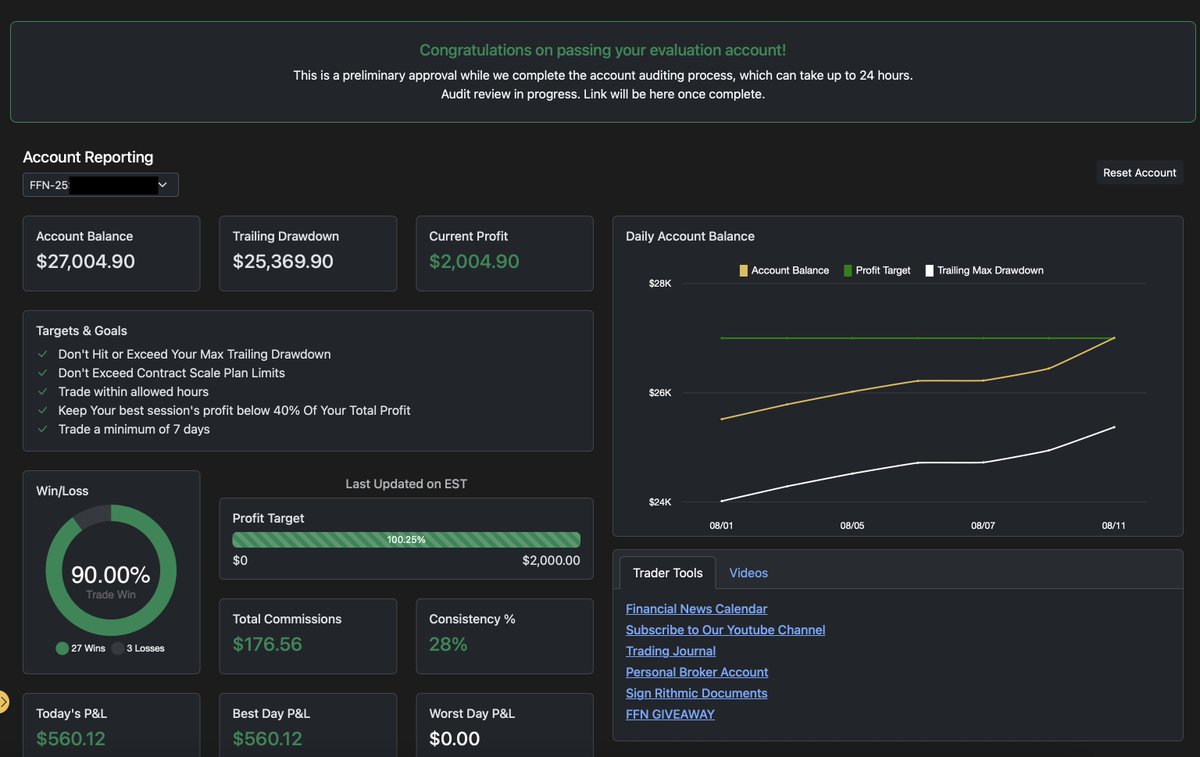
Task: Click the gray dot indicating 3 Losses
Action: 120,648
